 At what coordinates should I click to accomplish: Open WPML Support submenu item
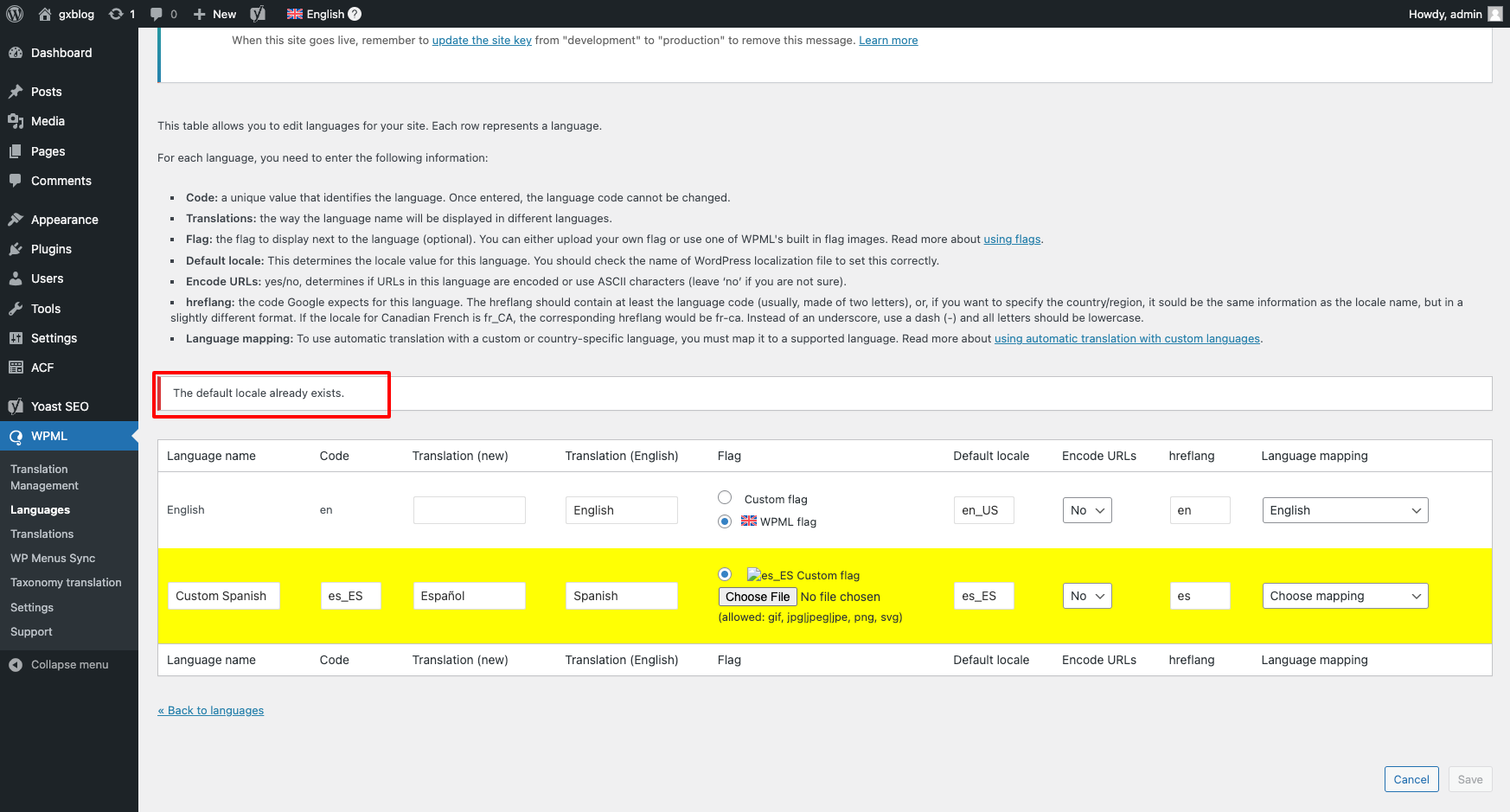[x=31, y=632]
